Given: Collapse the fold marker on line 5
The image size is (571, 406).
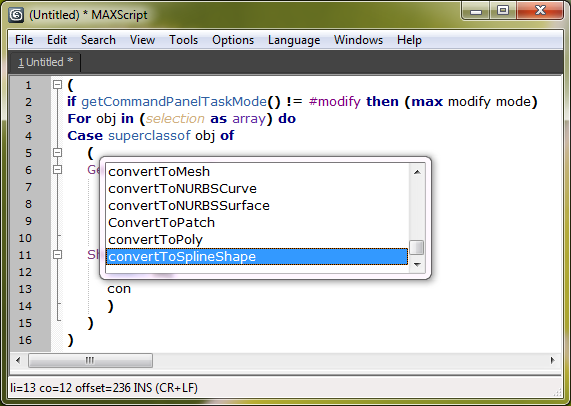Looking at the screenshot, I should 57,152.
